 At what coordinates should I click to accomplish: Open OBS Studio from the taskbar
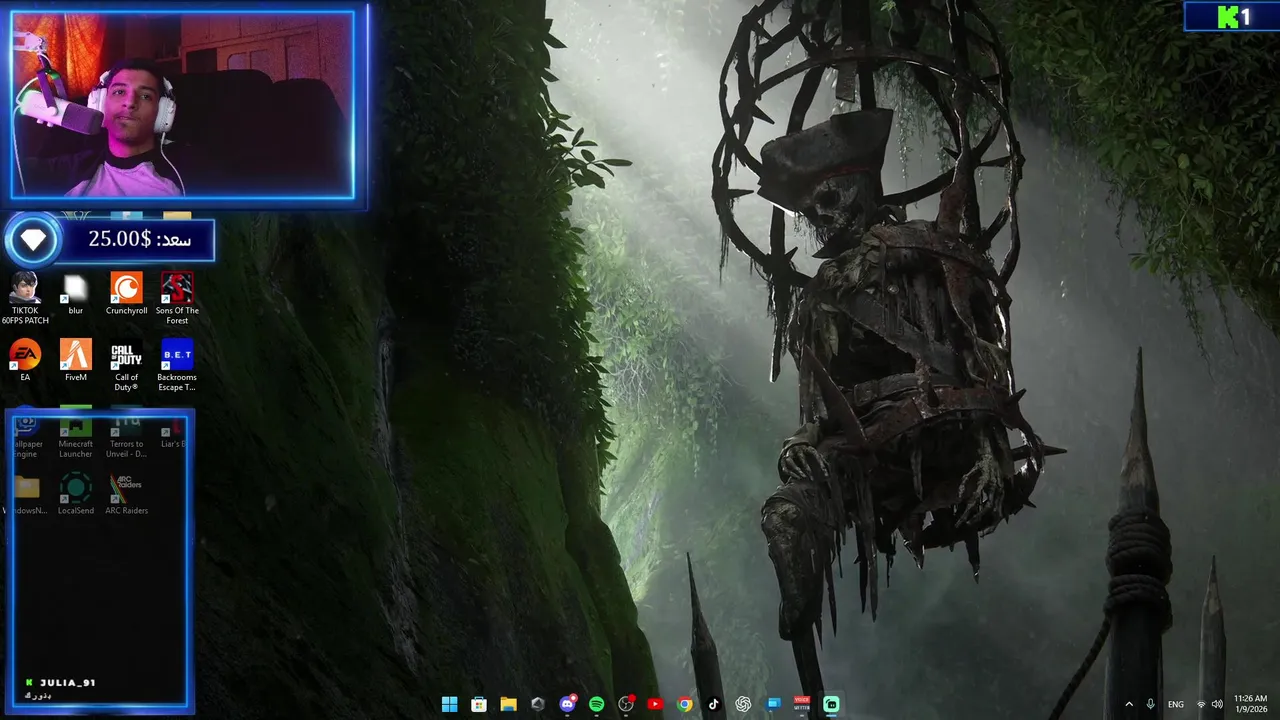click(x=626, y=704)
